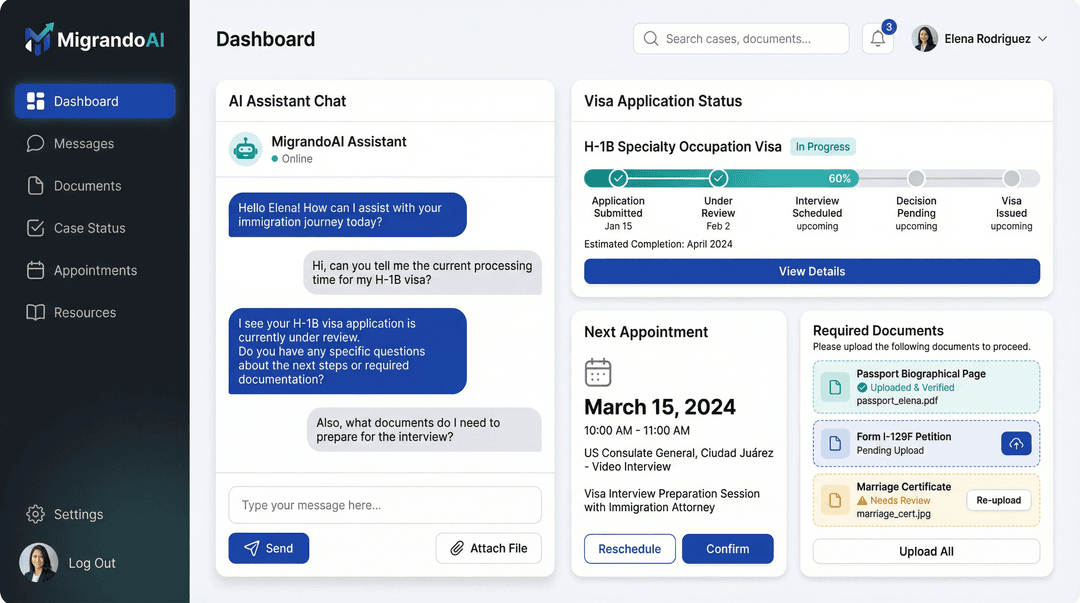Click the upload icon beside Form I-129F Petition
This screenshot has height=603, width=1080.
click(1016, 442)
